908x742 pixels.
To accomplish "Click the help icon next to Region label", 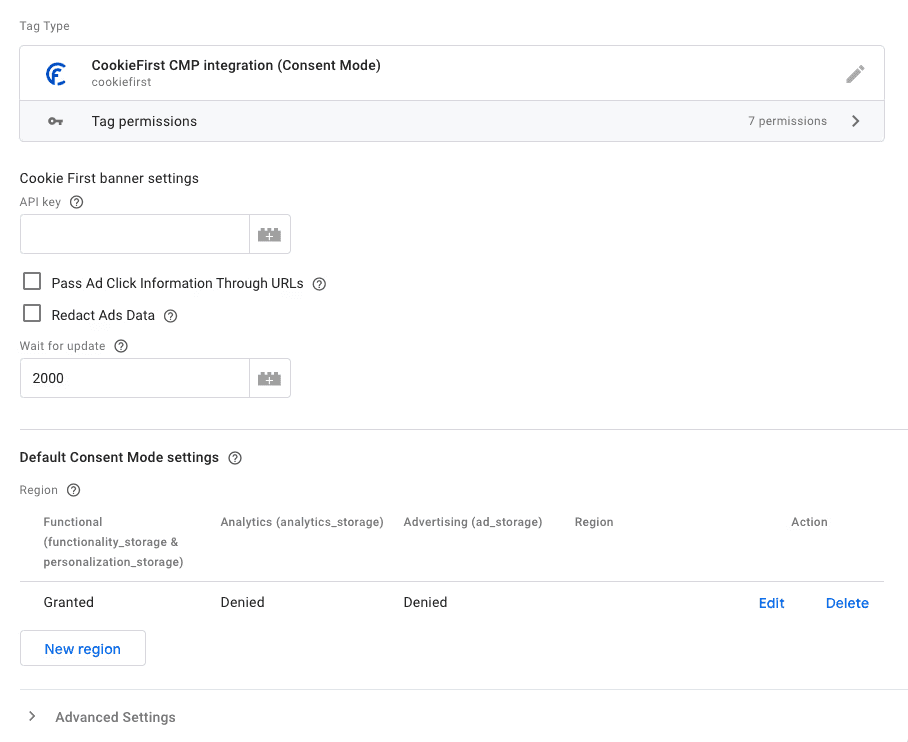I will point(73,490).
